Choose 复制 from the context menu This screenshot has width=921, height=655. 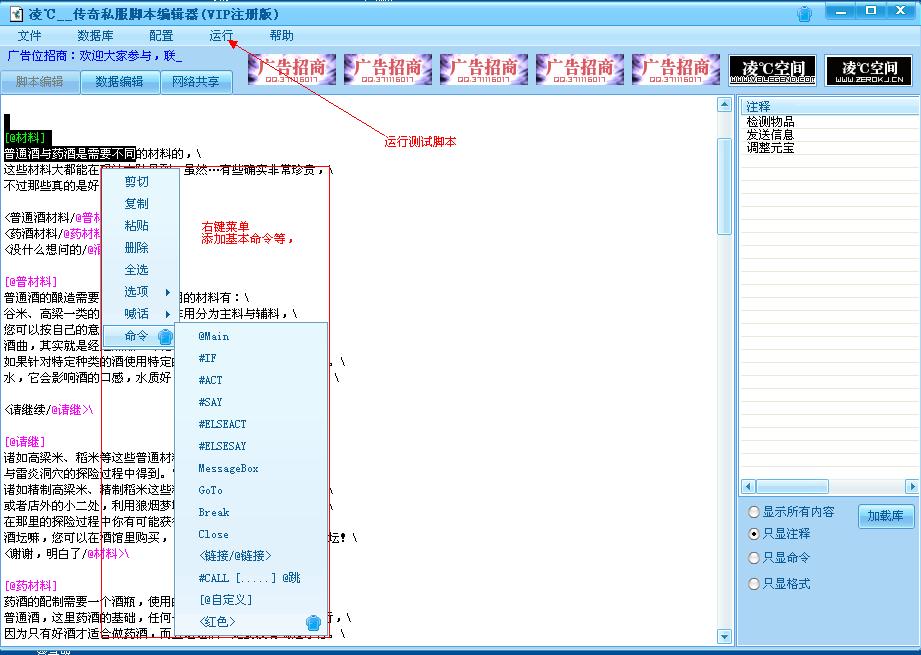[136, 204]
